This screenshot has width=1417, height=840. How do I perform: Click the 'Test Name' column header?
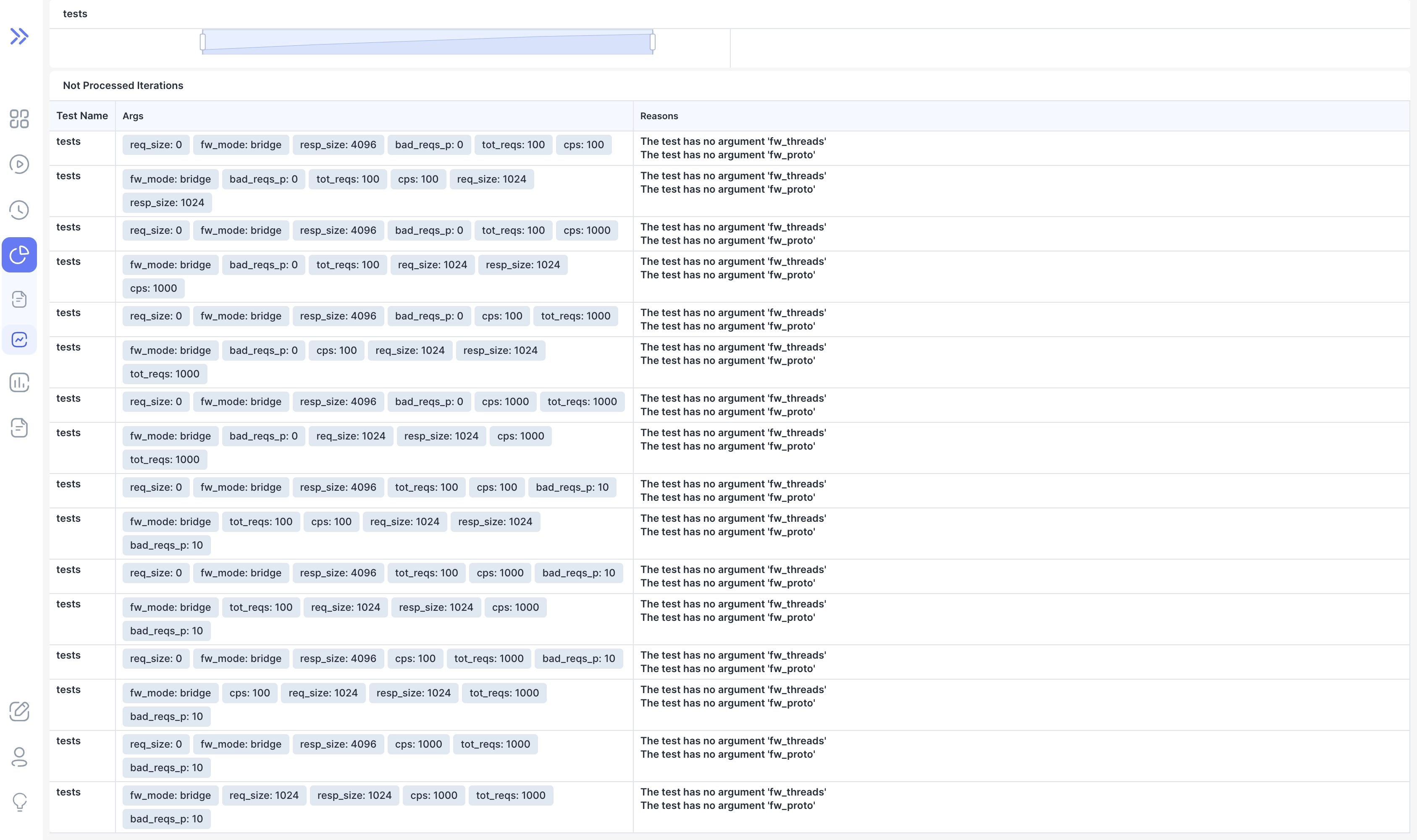(x=82, y=115)
